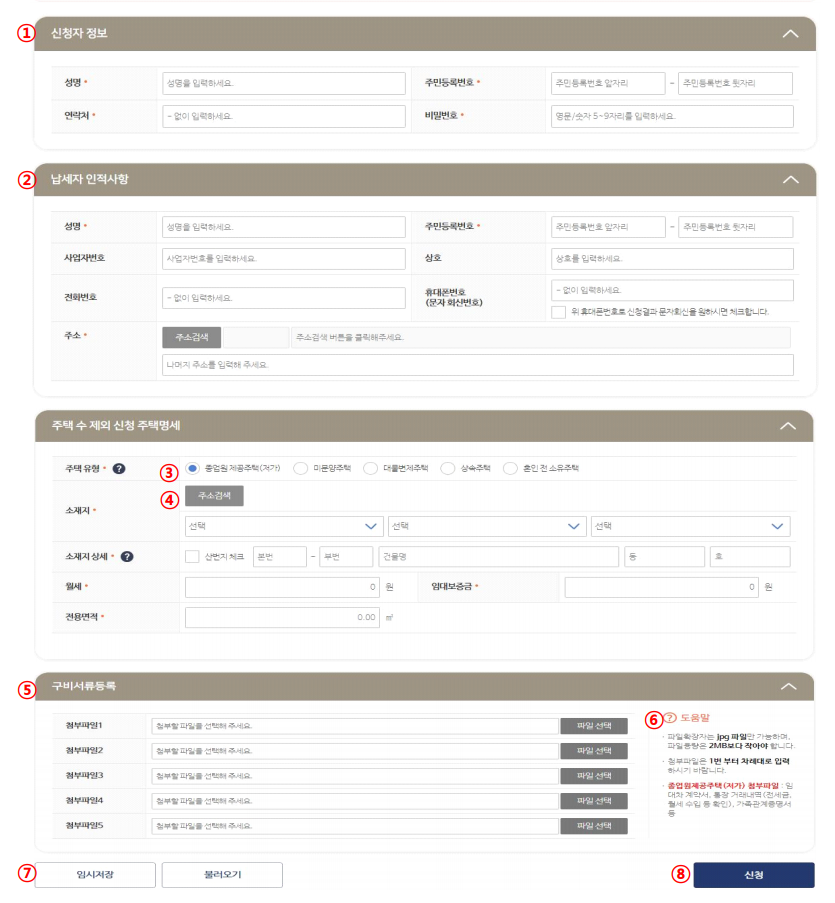
Task: Focus 건물명 input field
Action: (499, 557)
